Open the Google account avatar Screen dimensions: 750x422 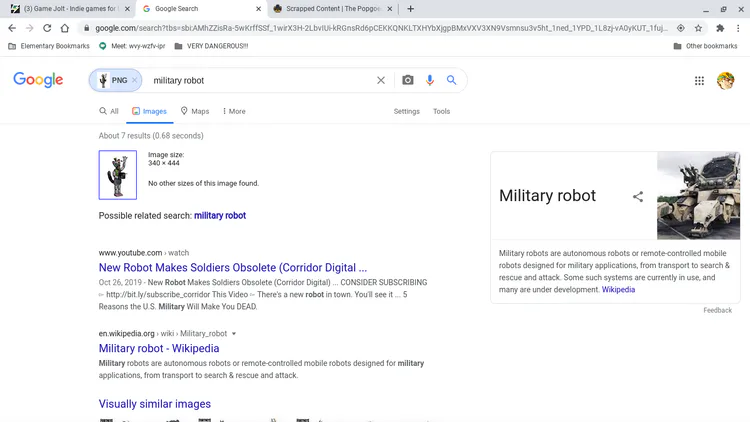point(726,81)
